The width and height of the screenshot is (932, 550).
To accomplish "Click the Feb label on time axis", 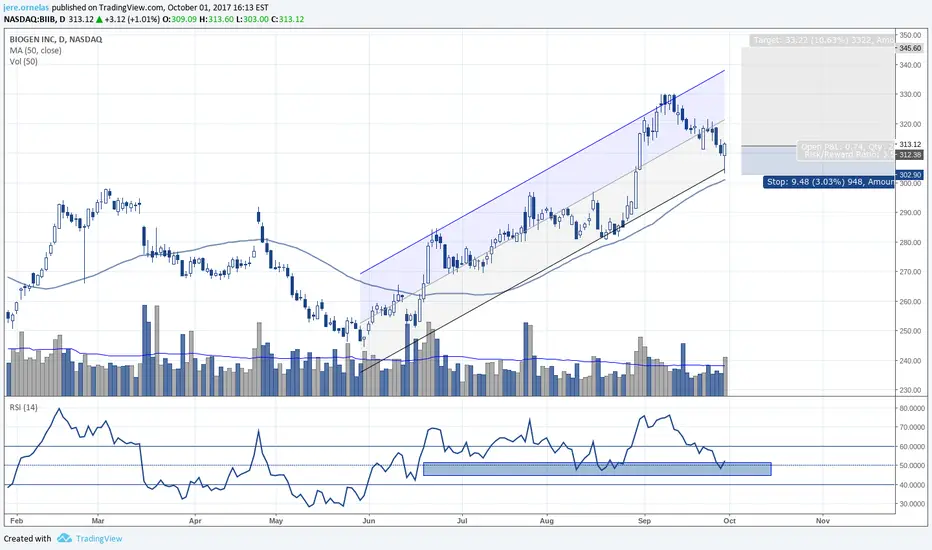I will point(17,521).
